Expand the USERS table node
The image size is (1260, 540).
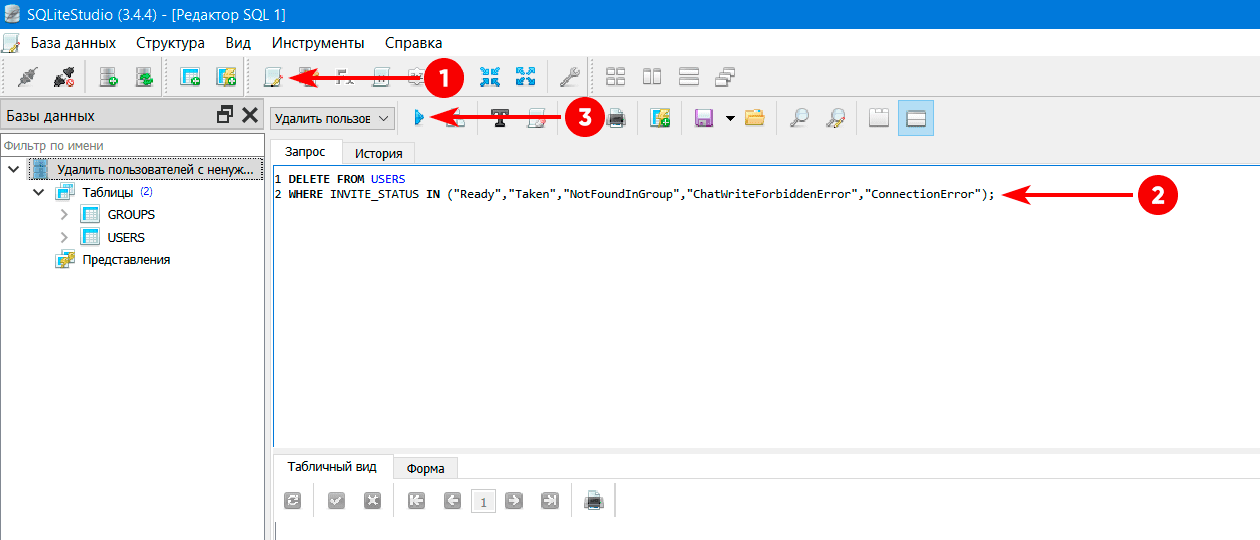64,237
